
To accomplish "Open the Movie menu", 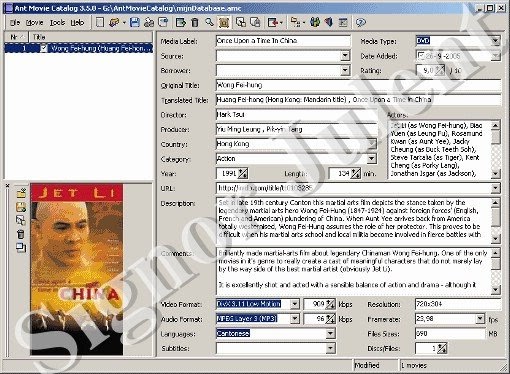I will pyautogui.click(x=35, y=23).
